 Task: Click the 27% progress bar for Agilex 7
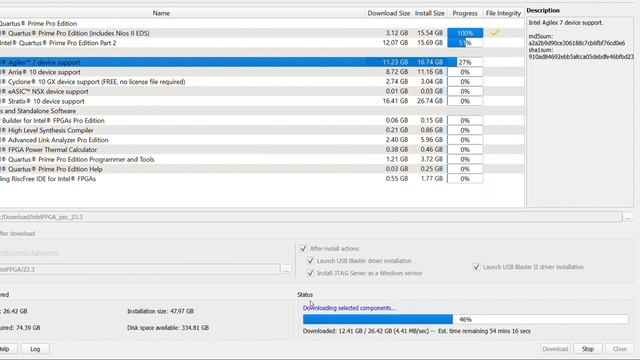pyautogui.click(x=465, y=62)
